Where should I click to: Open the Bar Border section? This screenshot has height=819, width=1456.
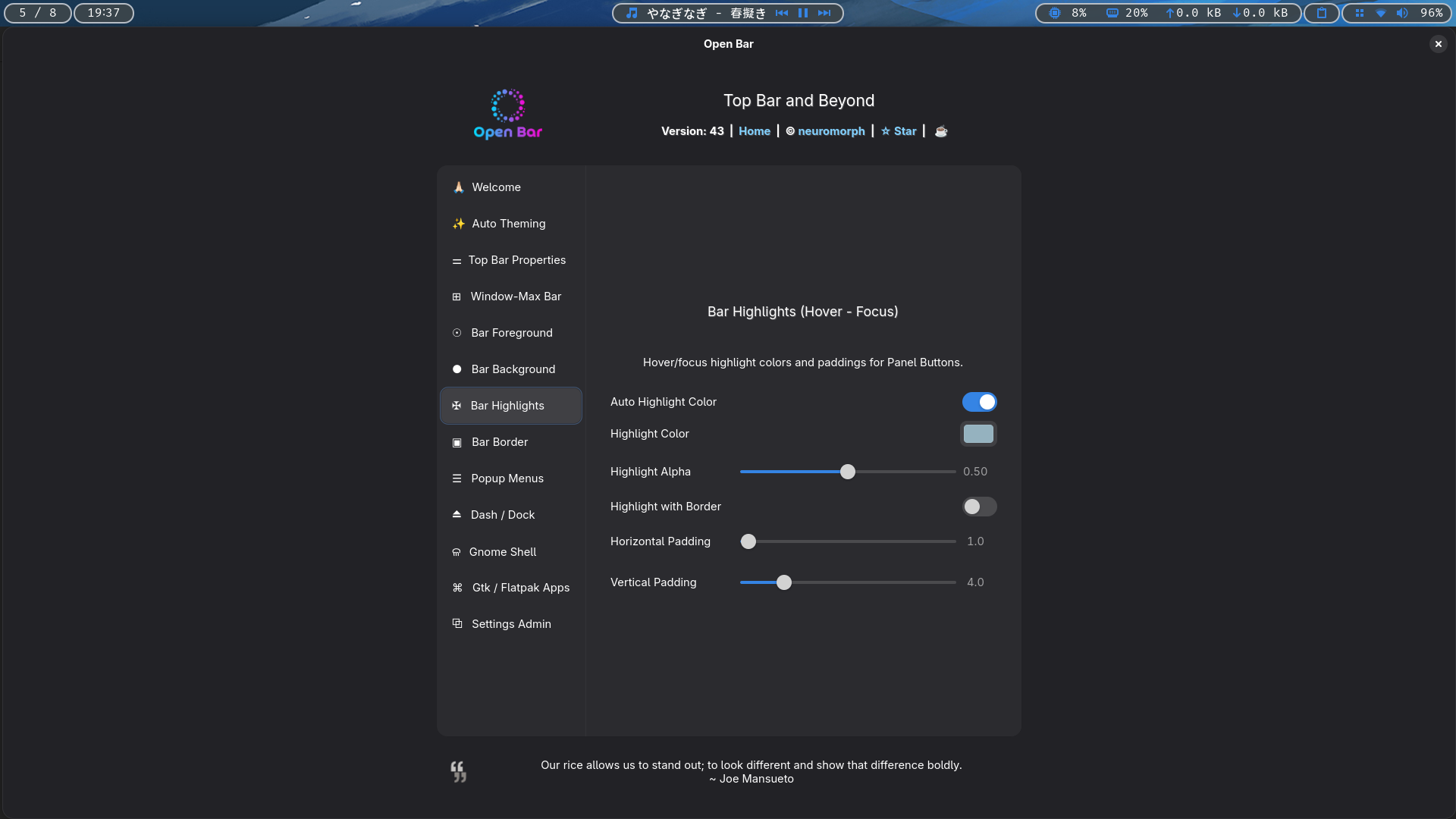(500, 442)
